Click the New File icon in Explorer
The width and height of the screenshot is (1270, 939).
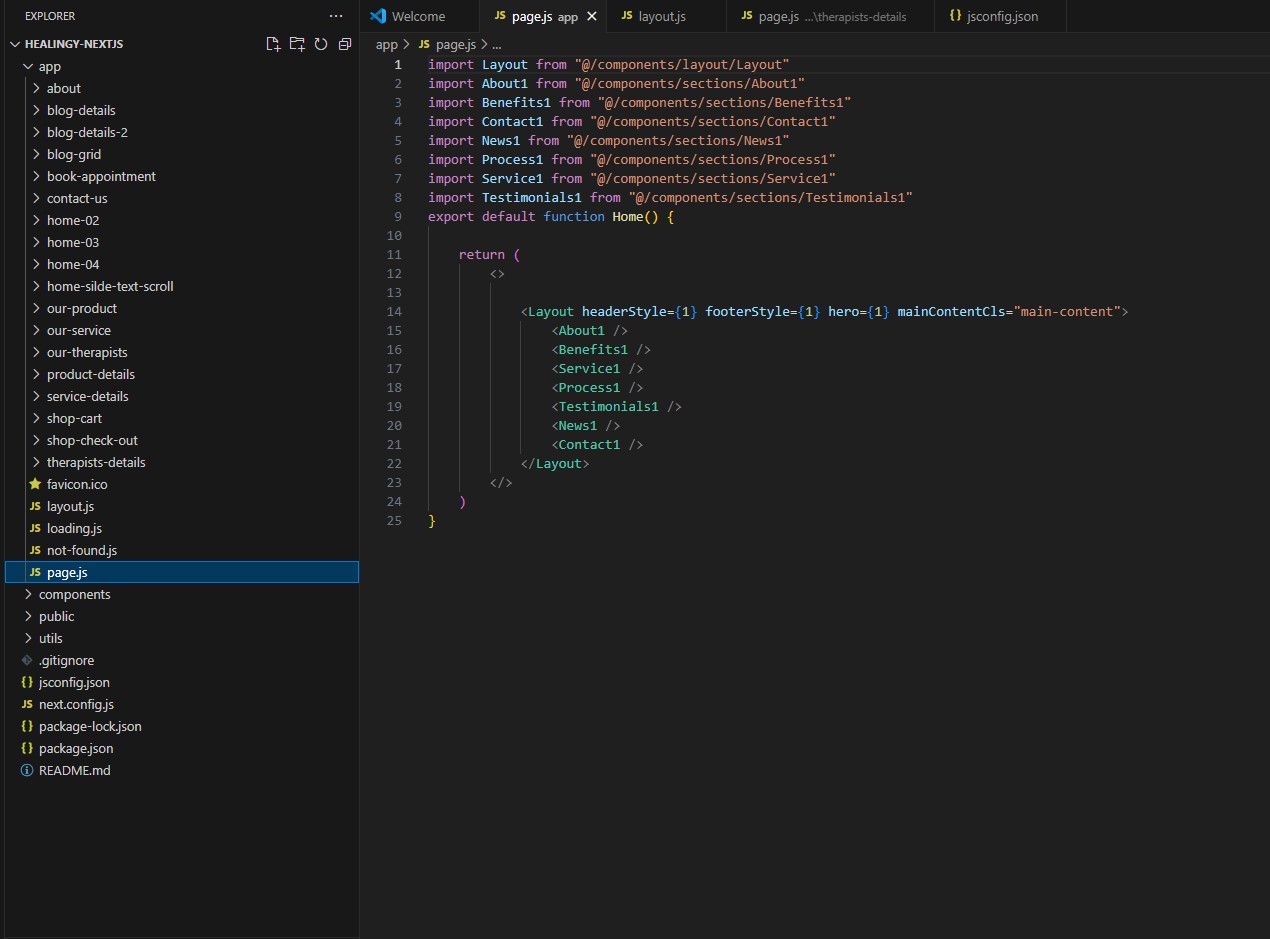(x=273, y=44)
